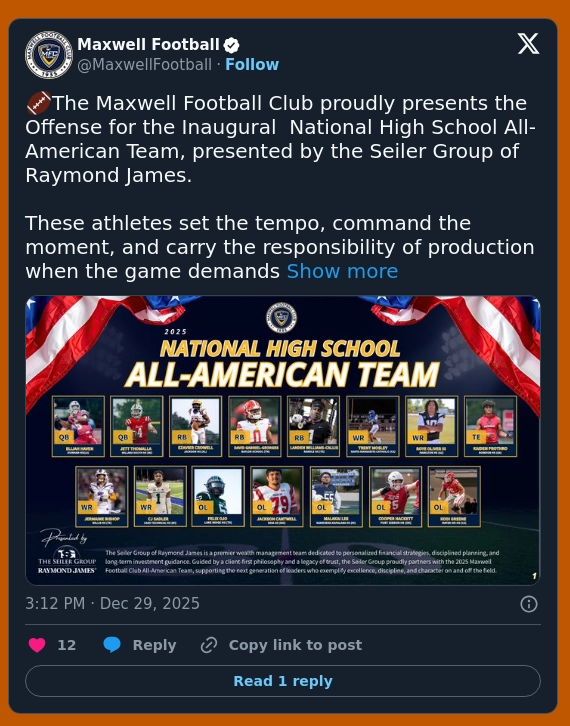The image size is (570, 726).
Task: Open the All-American Team image
Action: pyautogui.click(x=283, y=440)
